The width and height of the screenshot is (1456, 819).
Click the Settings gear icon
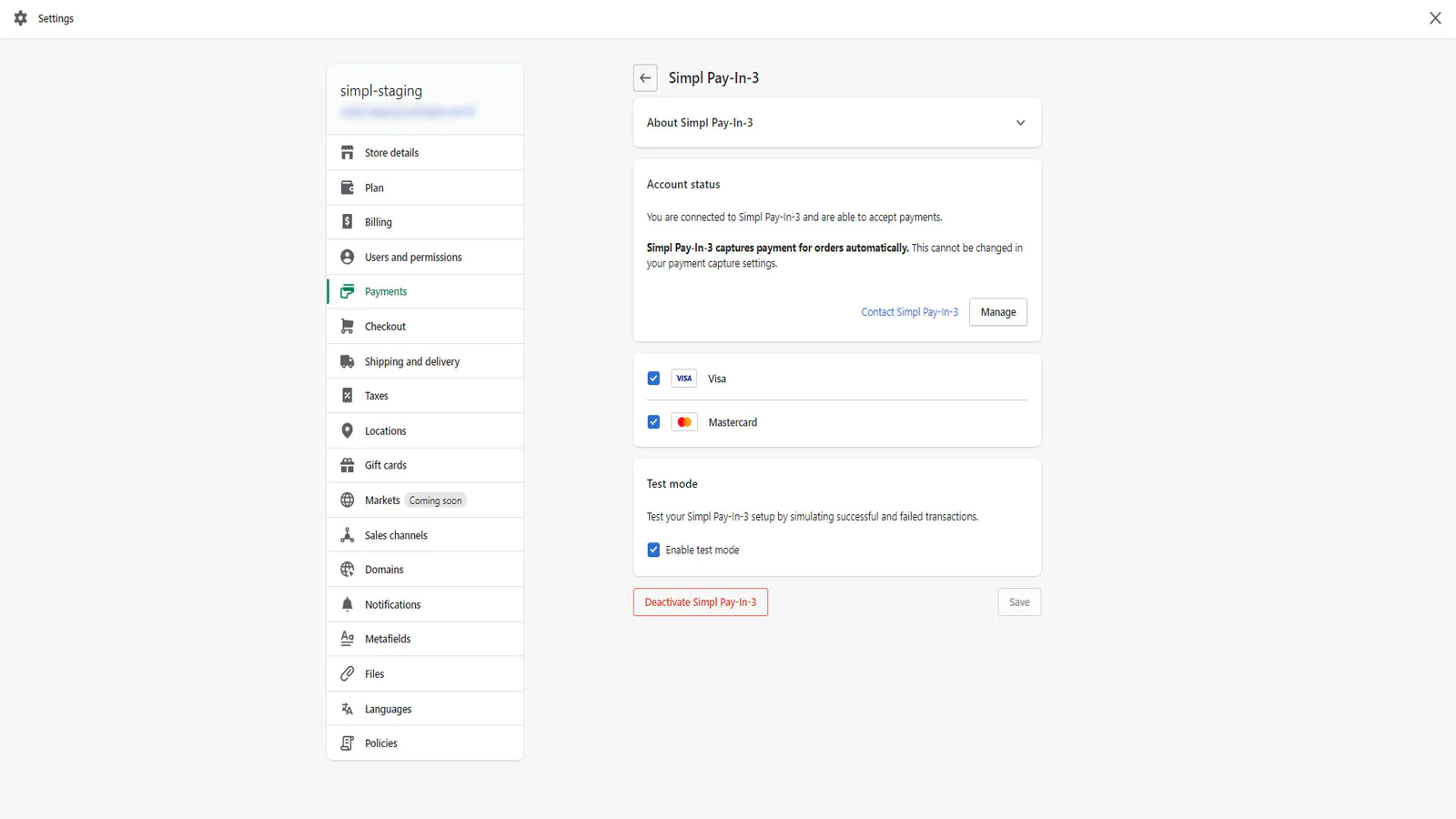pos(21,18)
